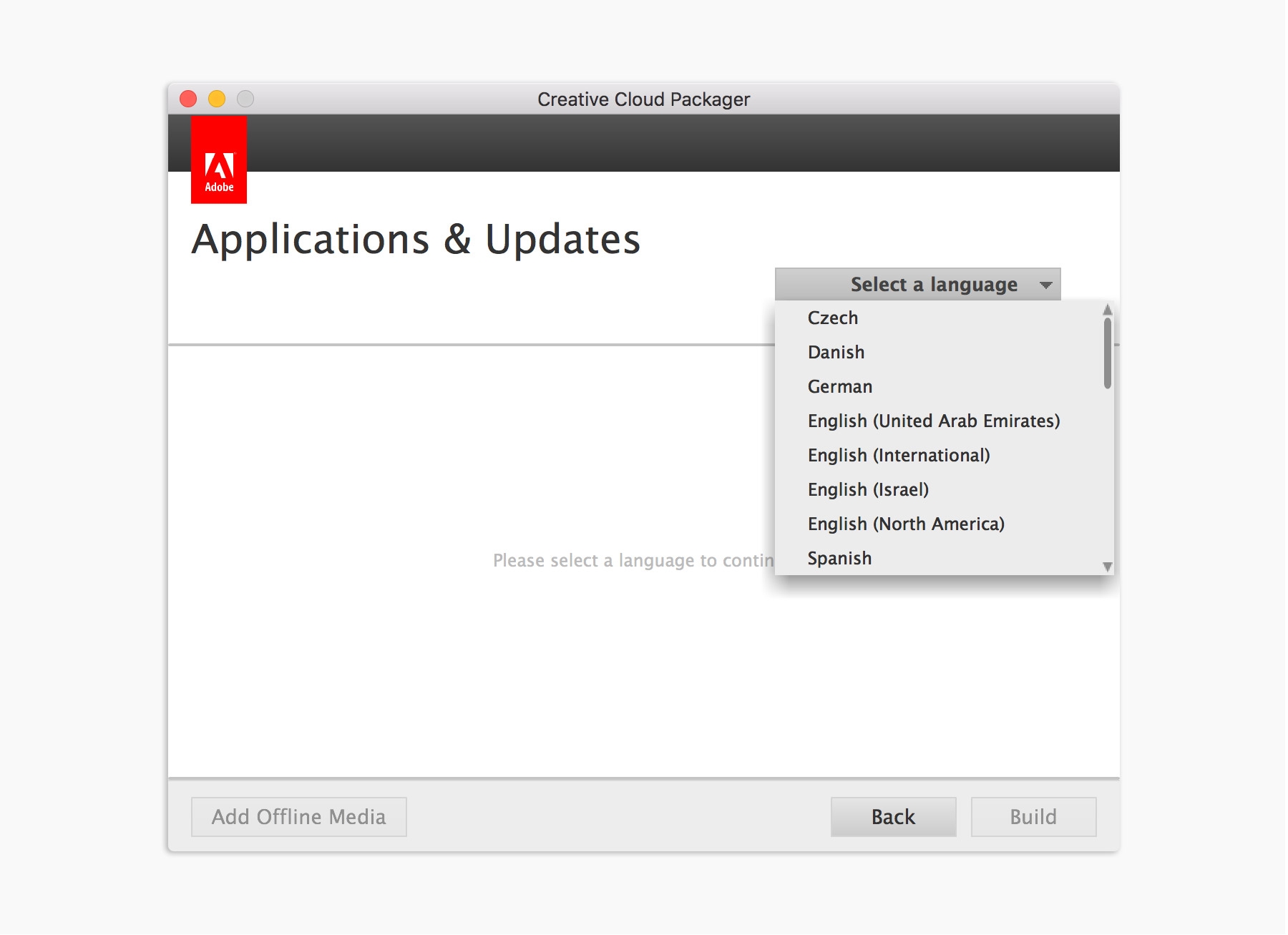
Task: Click the Applications & Updates heading
Action: click(x=416, y=240)
